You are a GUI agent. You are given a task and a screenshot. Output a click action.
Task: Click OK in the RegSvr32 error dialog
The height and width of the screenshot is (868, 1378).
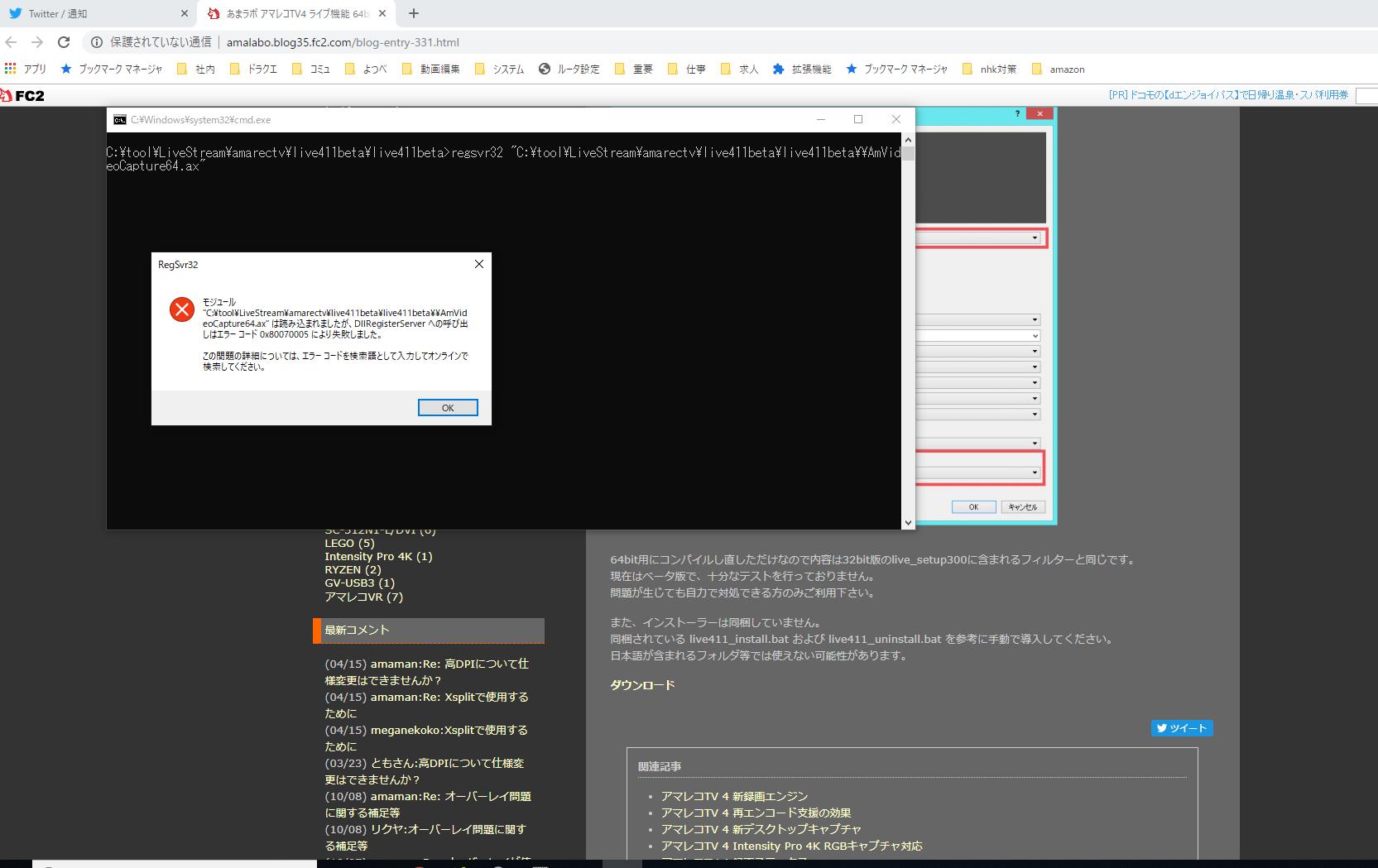pyautogui.click(x=448, y=408)
